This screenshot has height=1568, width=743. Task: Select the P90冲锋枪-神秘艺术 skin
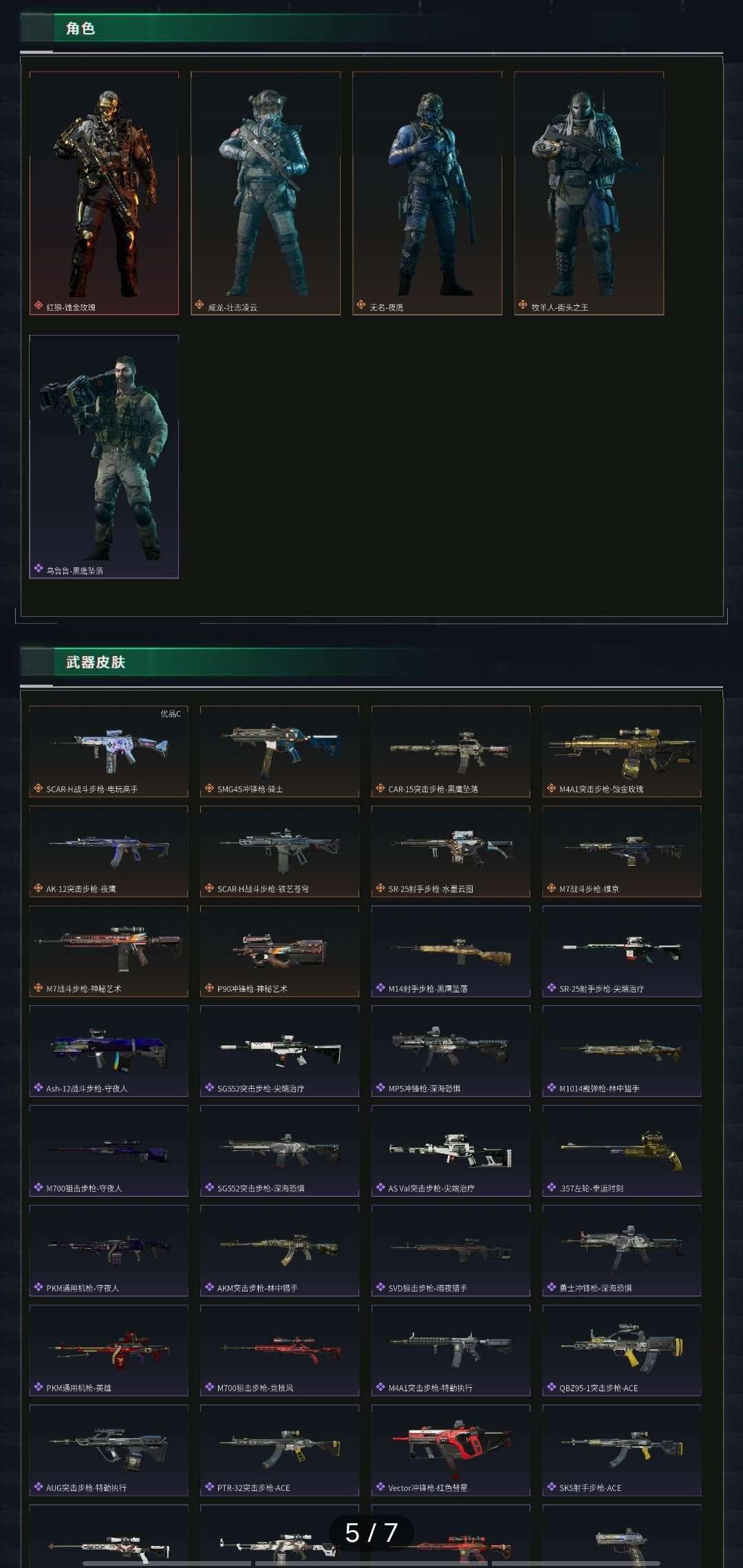[279, 951]
